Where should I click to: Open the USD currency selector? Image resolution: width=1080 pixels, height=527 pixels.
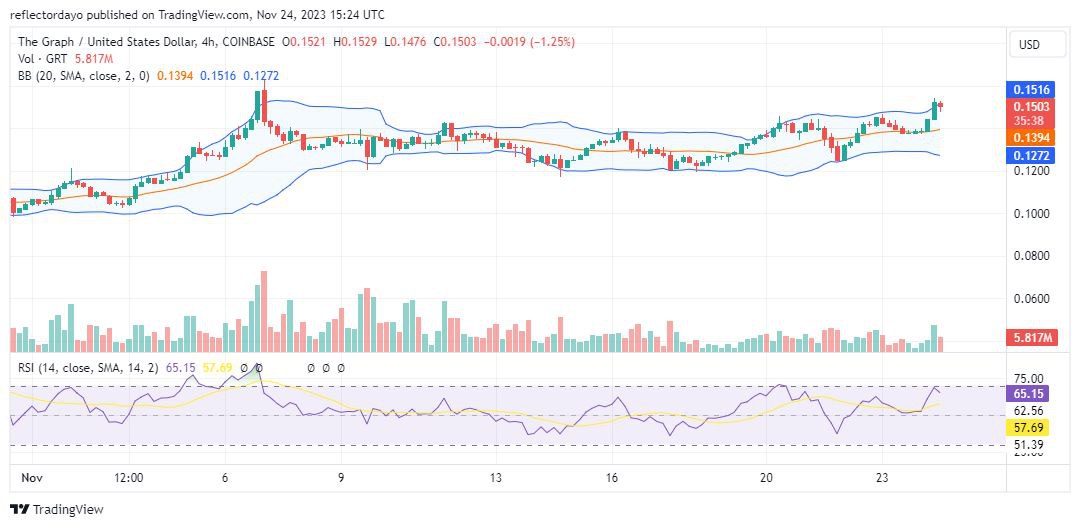(1029, 45)
